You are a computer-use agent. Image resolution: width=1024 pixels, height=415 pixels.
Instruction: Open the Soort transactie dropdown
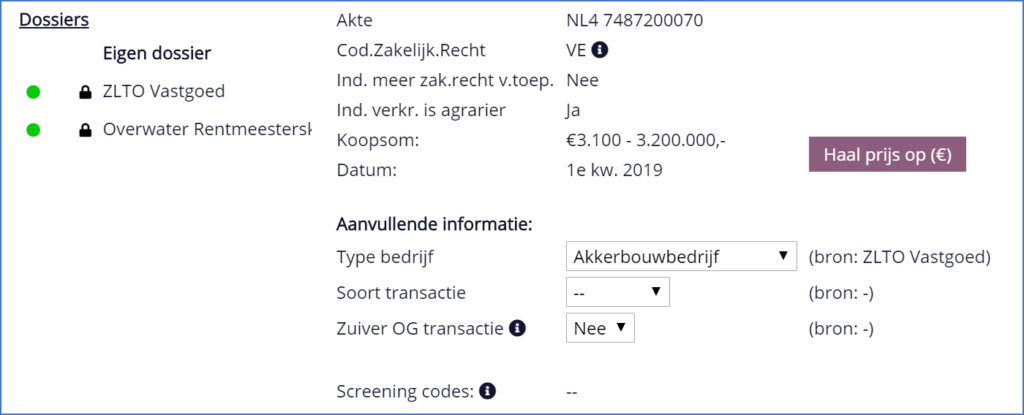617,292
